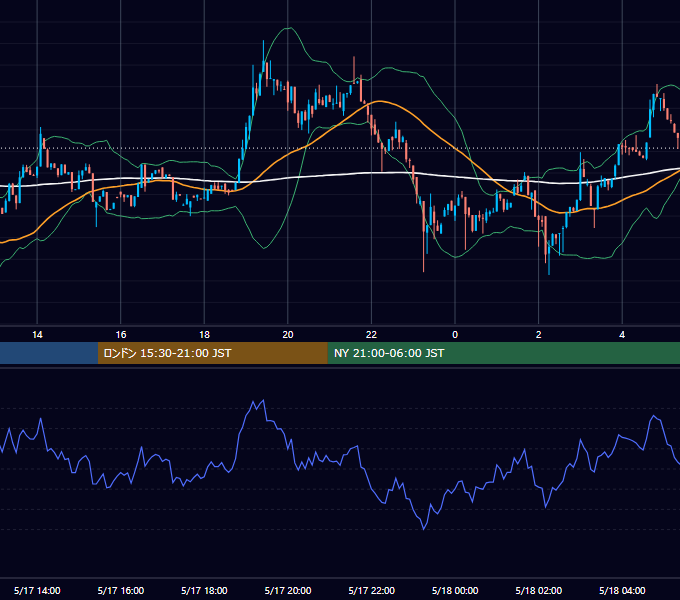680x600 pixels.
Task: Click the tall blue candle wick near 19:30
Action: 263,56
